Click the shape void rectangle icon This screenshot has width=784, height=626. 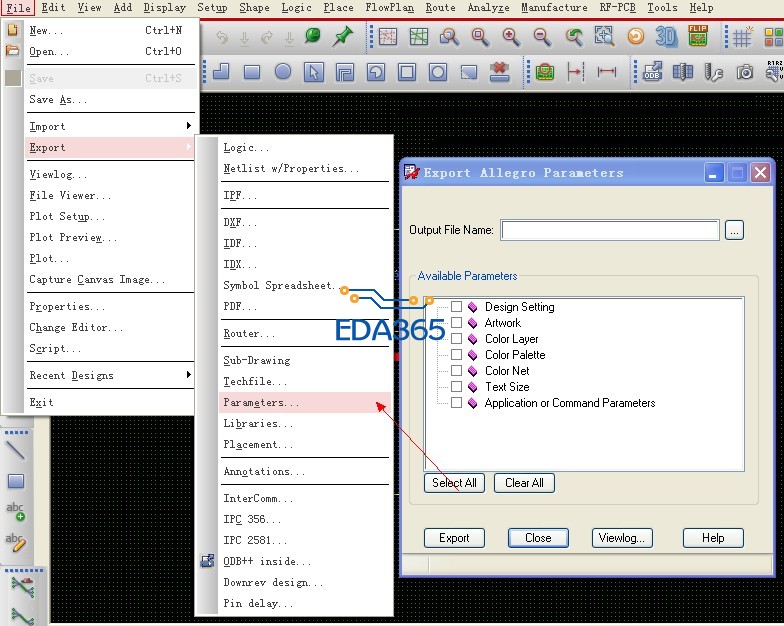point(407,72)
